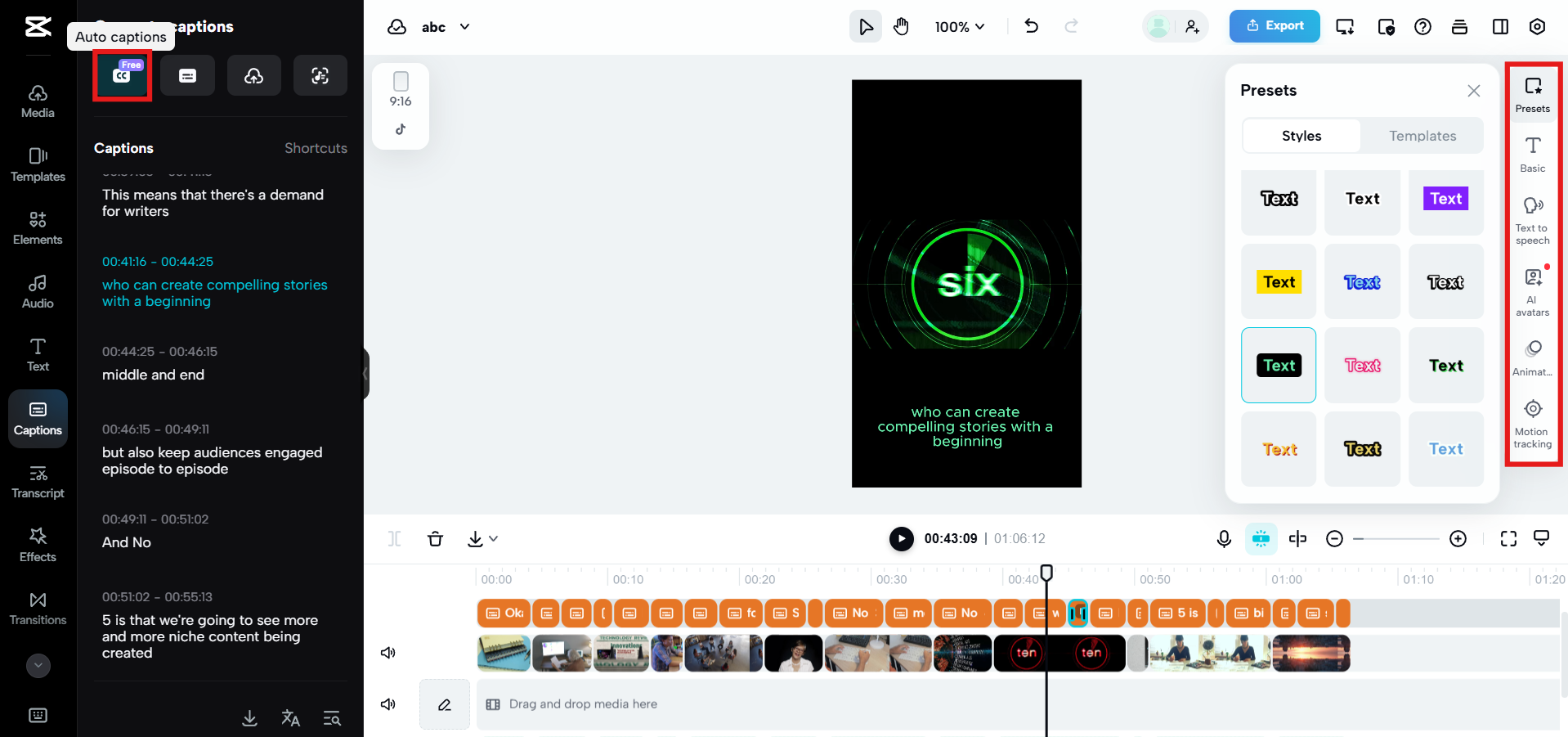Open Transitions in the left sidebar
Viewport: 1568px width, 737px height.
pyautogui.click(x=38, y=609)
